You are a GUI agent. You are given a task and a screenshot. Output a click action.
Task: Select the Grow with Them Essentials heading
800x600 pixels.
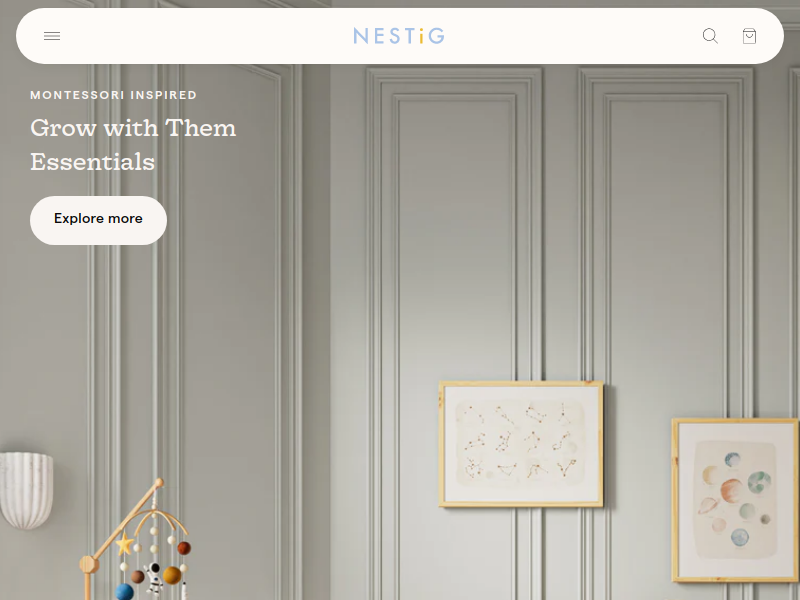[133, 144]
